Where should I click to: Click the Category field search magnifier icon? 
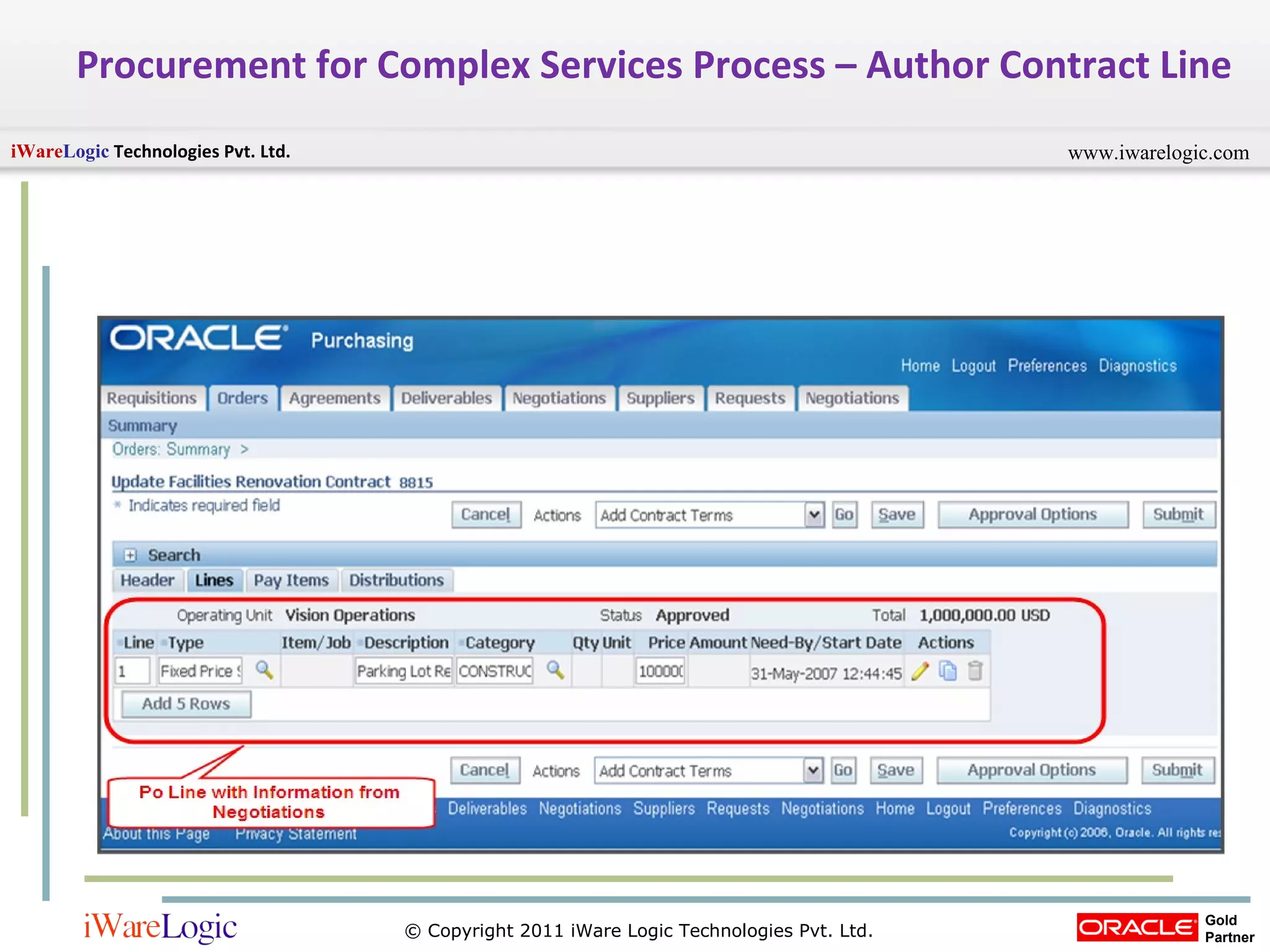555,670
